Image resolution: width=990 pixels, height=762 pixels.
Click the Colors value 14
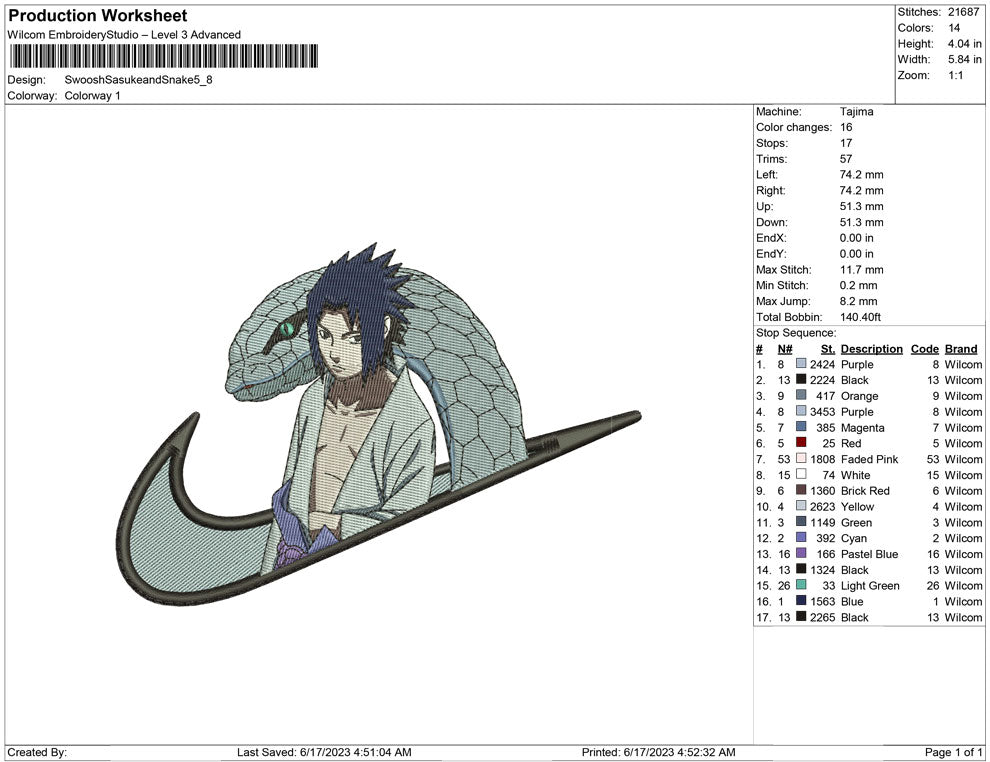click(x=953, y=28)
